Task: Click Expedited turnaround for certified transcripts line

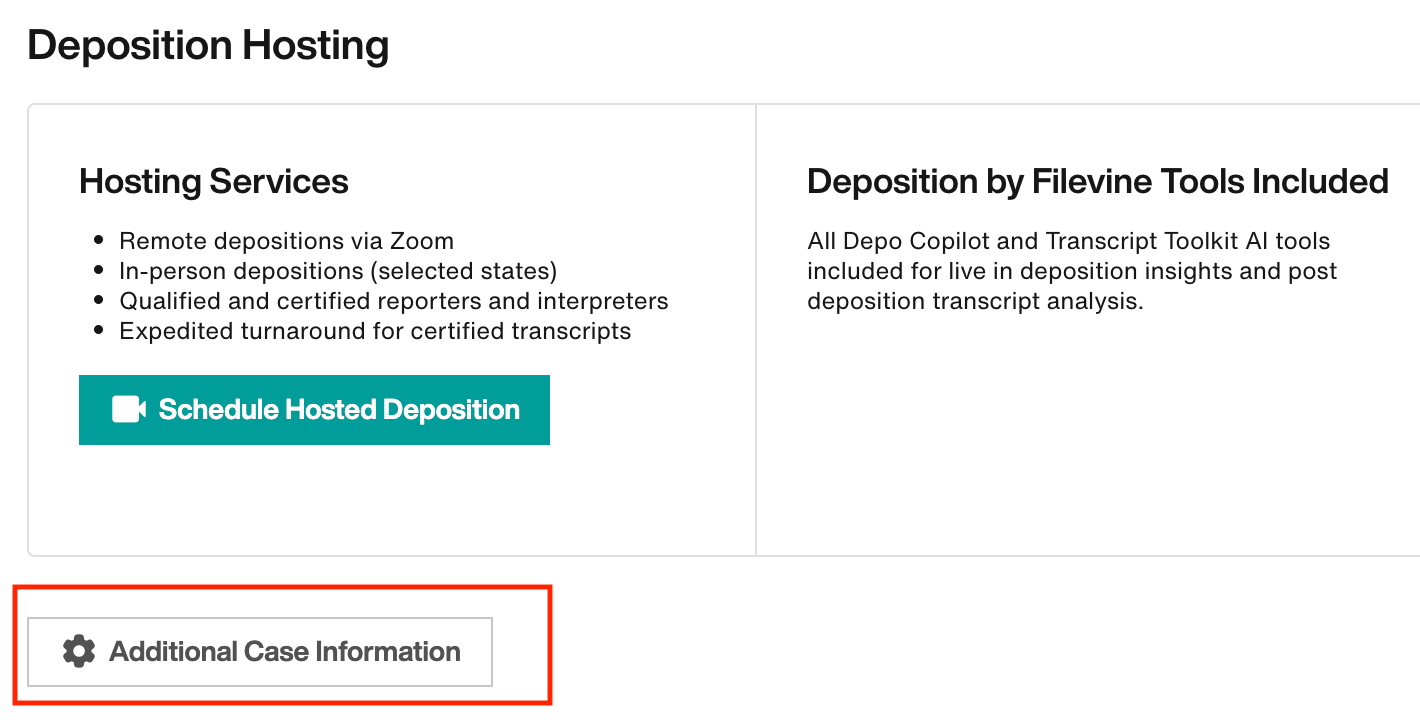Action: point(375,331)
